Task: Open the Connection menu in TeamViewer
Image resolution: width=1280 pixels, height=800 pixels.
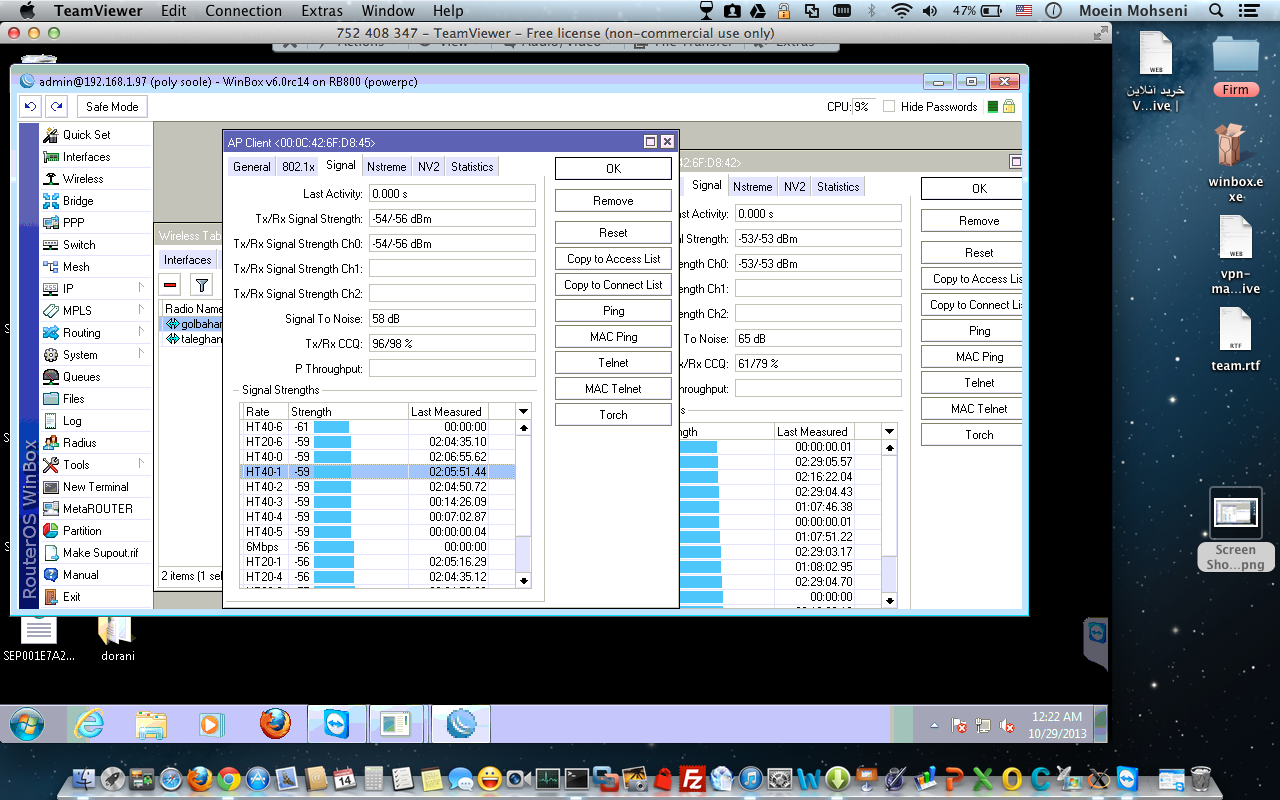Action: (x=243, y=11)
